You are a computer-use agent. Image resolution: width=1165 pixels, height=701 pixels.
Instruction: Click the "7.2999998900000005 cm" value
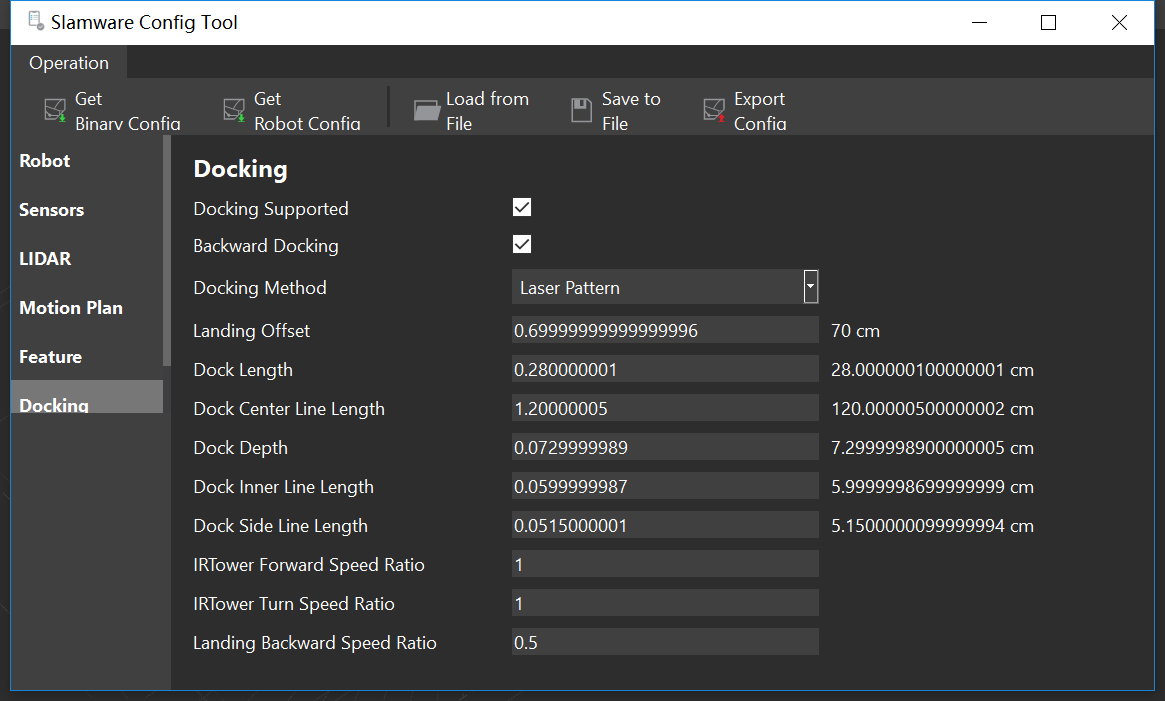(x=932, y=448)
